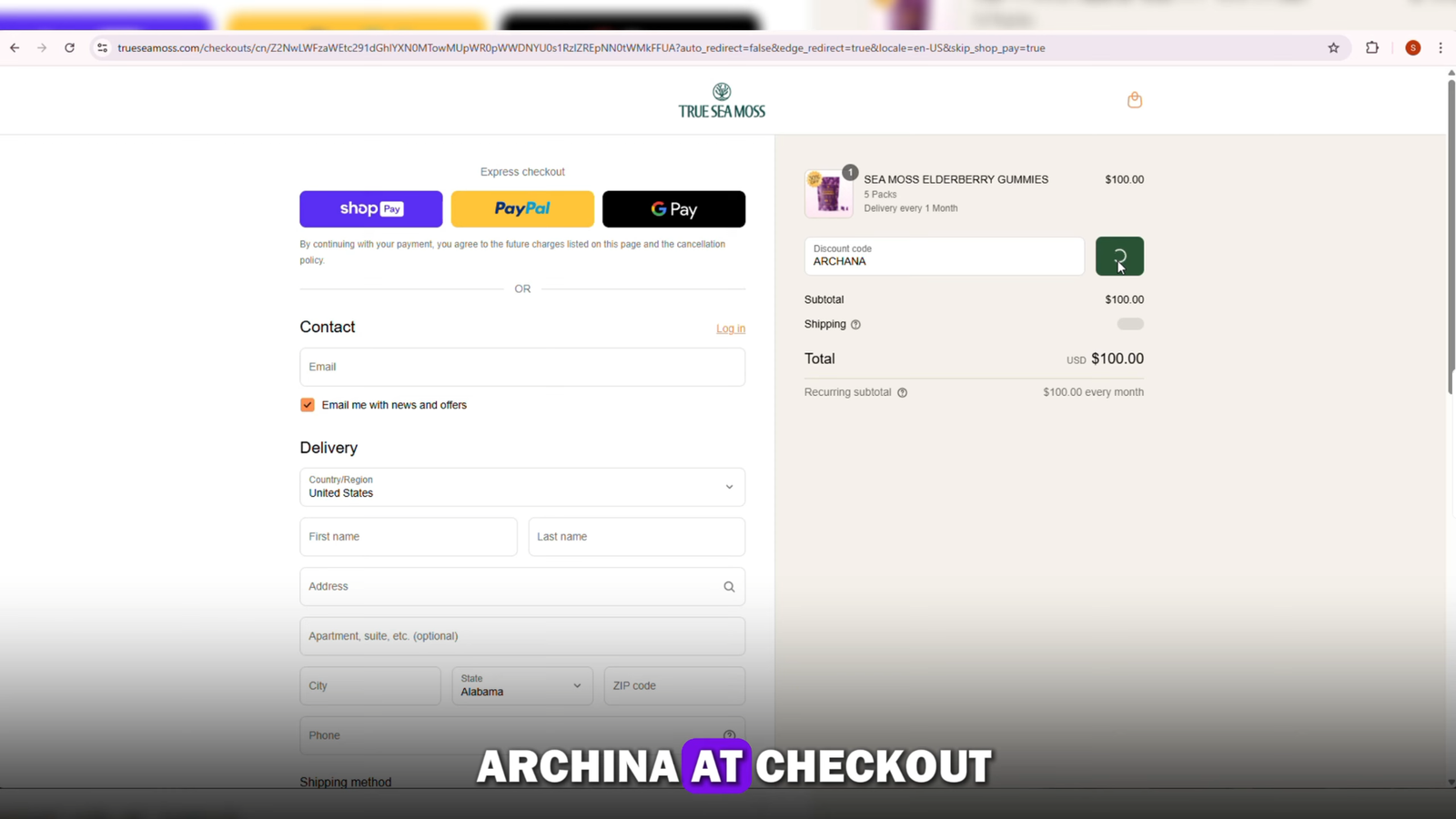Select the G Pay express button
The width and height of the screenshot is (1456, 819).
click(x=673, y=209)
